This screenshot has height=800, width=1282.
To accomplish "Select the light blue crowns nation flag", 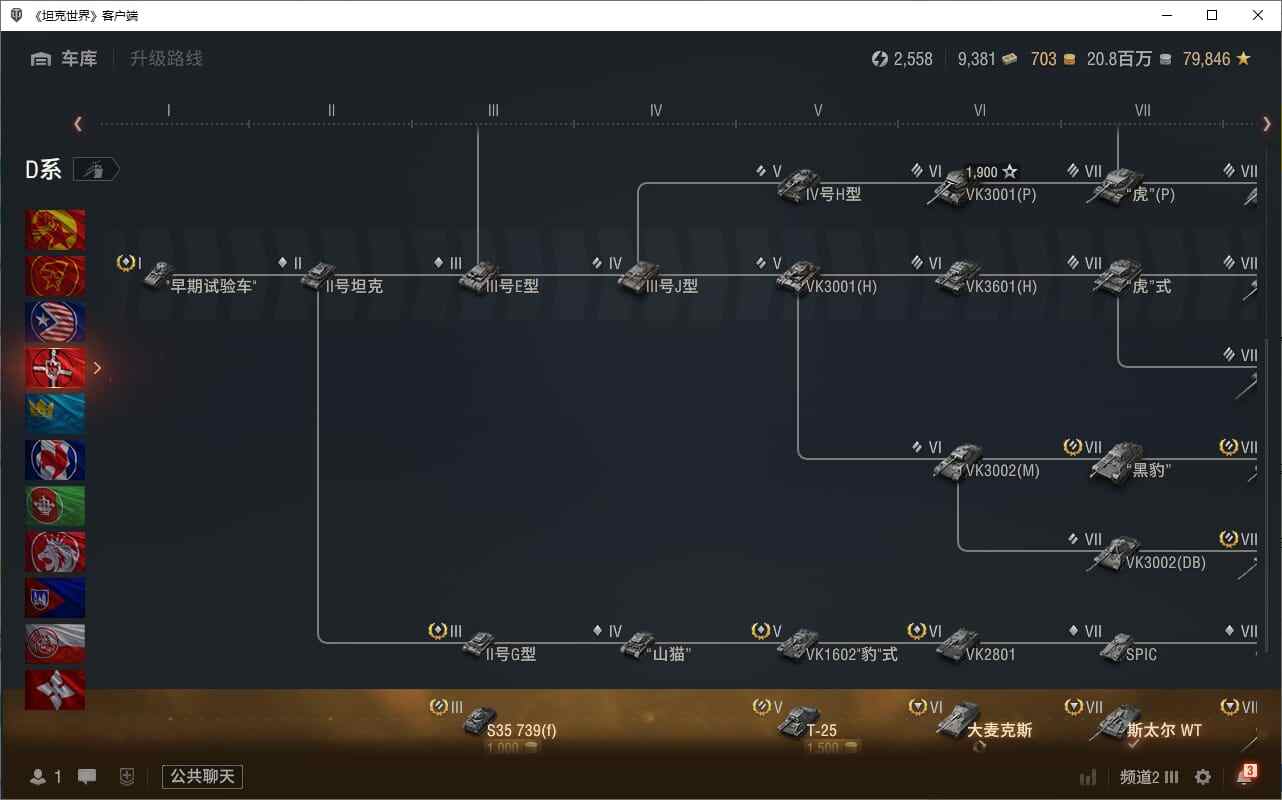I will (55, 414).
